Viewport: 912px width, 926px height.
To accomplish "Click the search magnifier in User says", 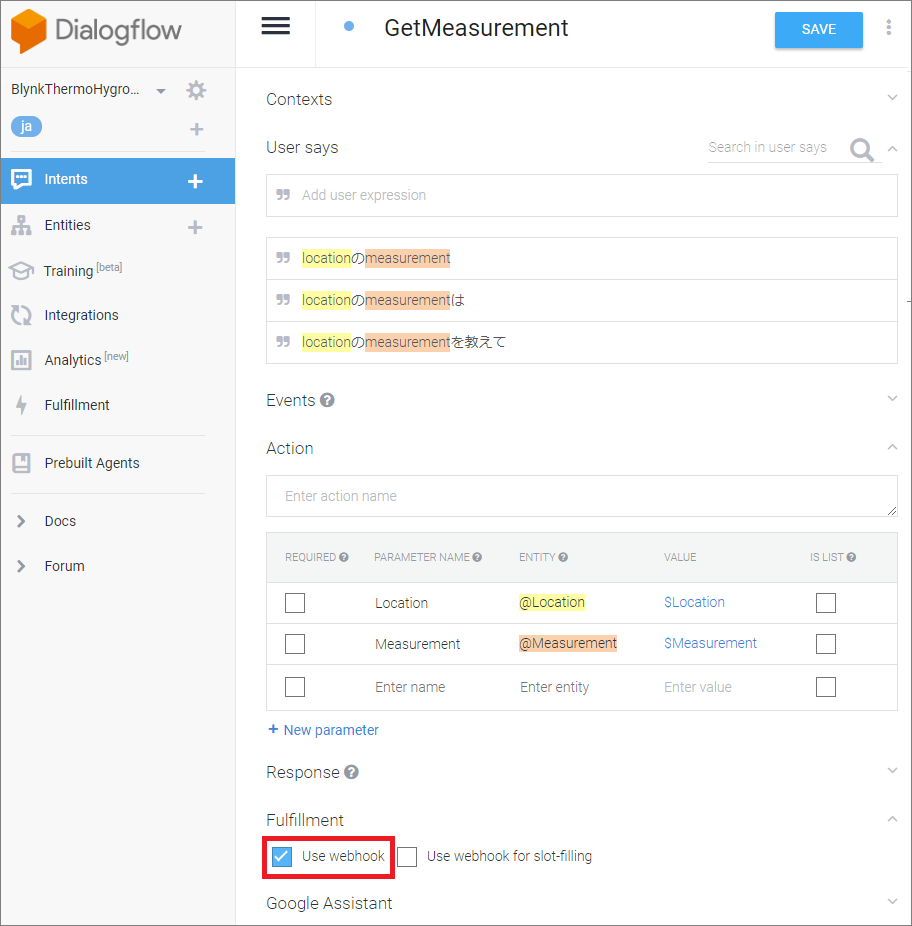I will [x=862, y=149].
